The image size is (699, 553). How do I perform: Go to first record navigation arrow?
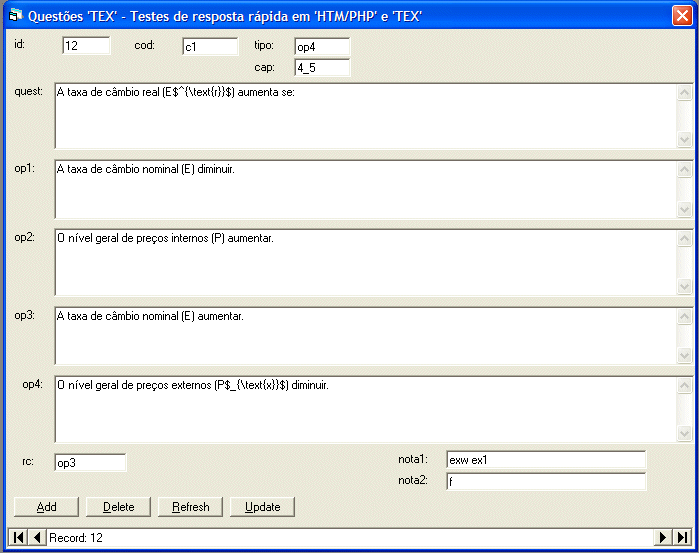(19, 538)
